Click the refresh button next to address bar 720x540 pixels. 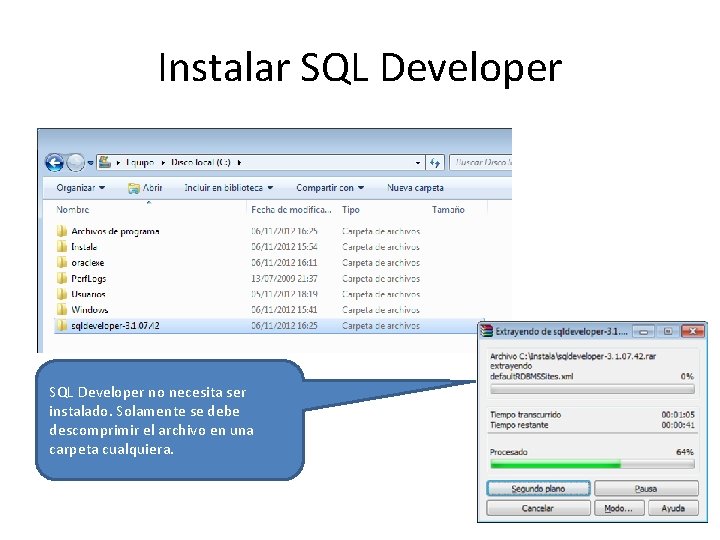(435, 163)
